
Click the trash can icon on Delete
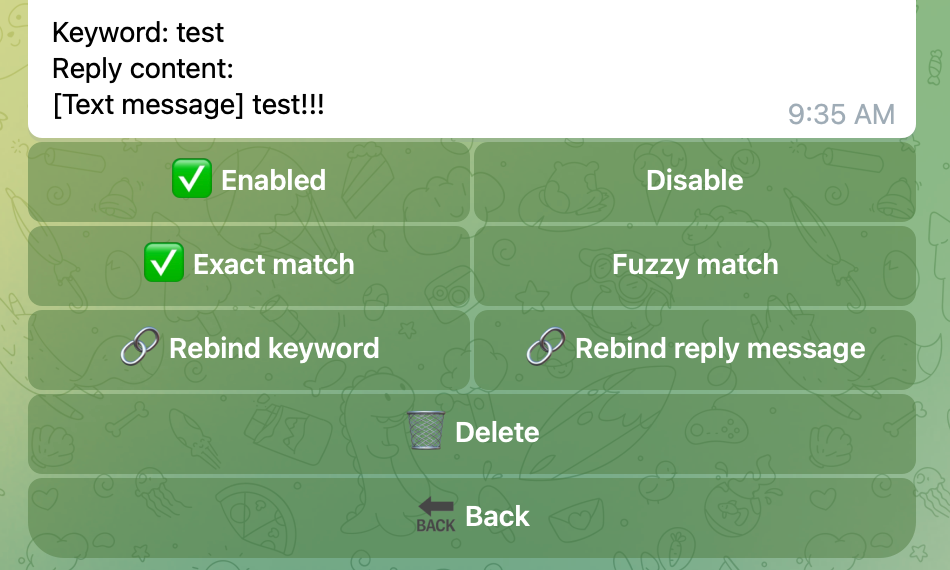coord(425,432)
